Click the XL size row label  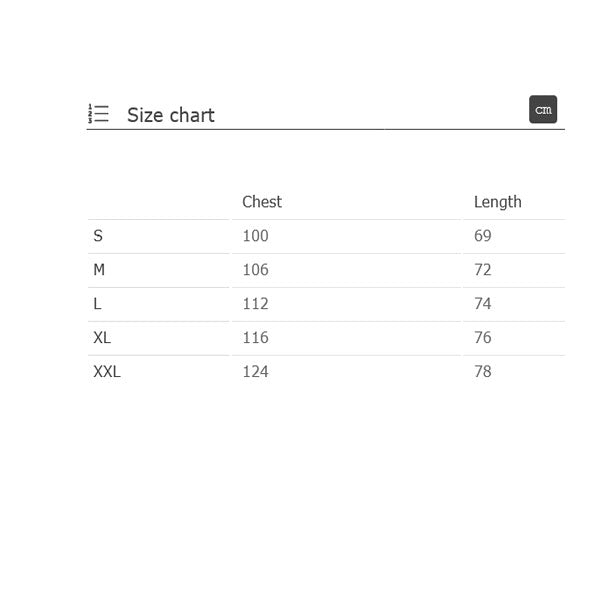click(x=102, y=338)
